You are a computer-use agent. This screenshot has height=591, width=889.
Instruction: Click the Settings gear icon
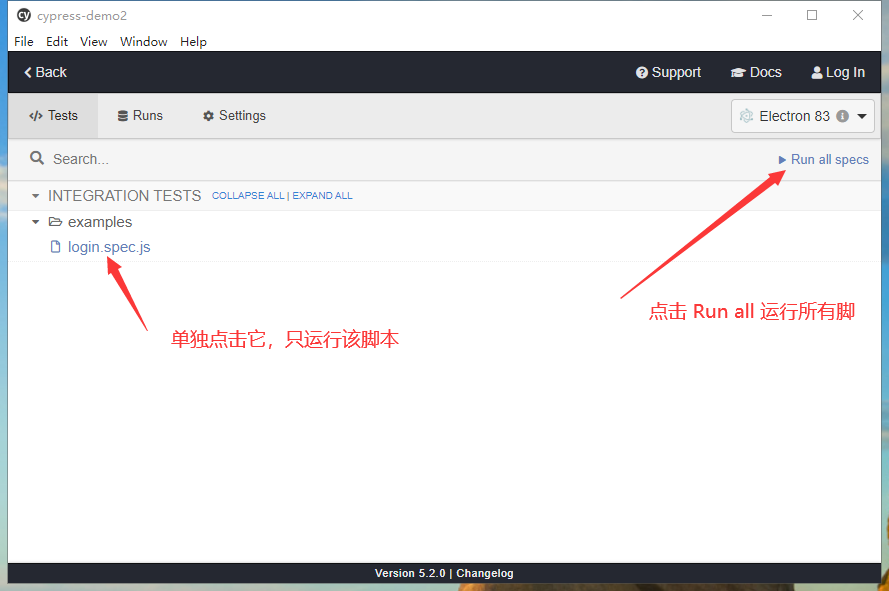click(x=208, y=116)
